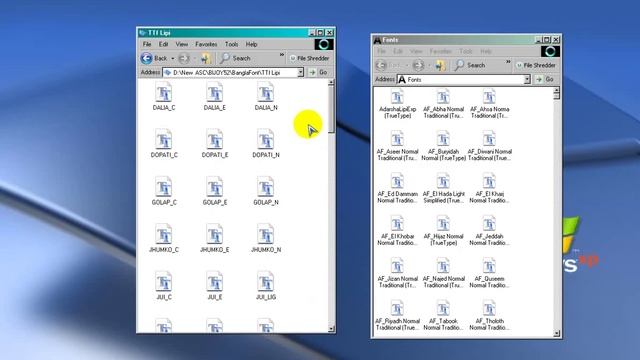
Task: Select AF_Jizan Normal Traditional font
Action: click(x=397, y=274)
